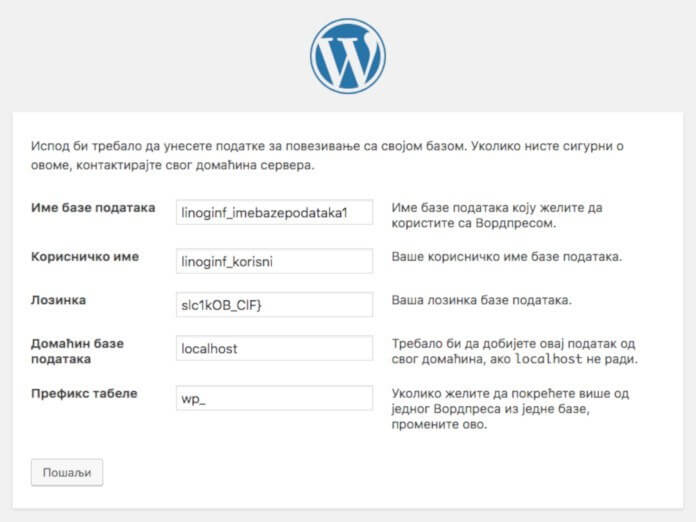Screen dimensions: 696x522
Task: Click the Домаћин базе података field containing localhost
Action: tap(273, 349)
